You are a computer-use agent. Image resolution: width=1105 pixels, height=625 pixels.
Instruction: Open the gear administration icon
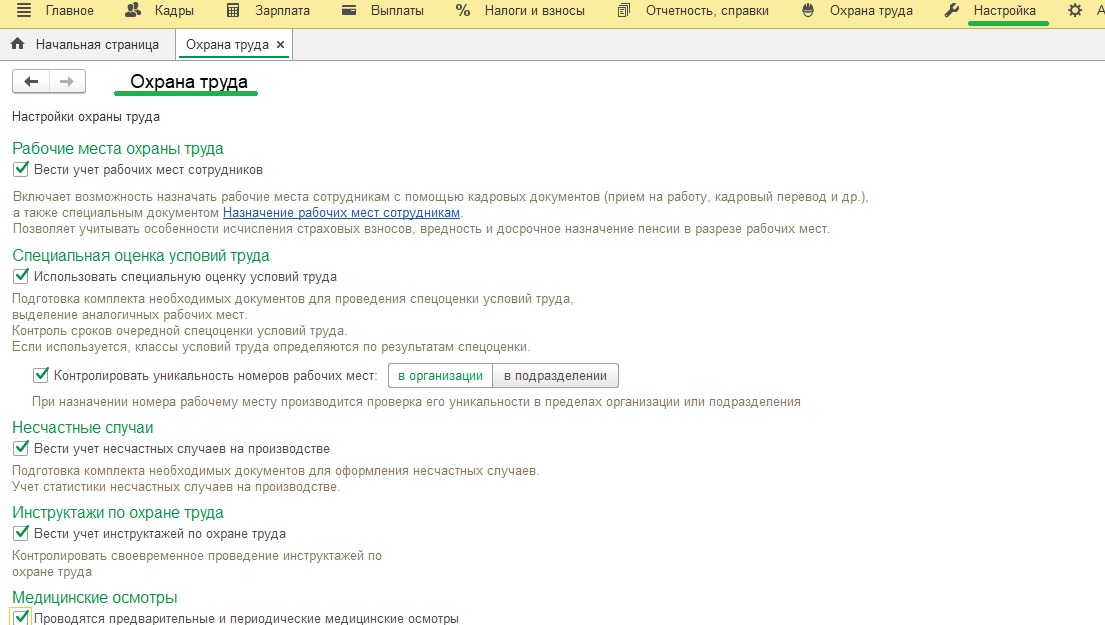1075,11
